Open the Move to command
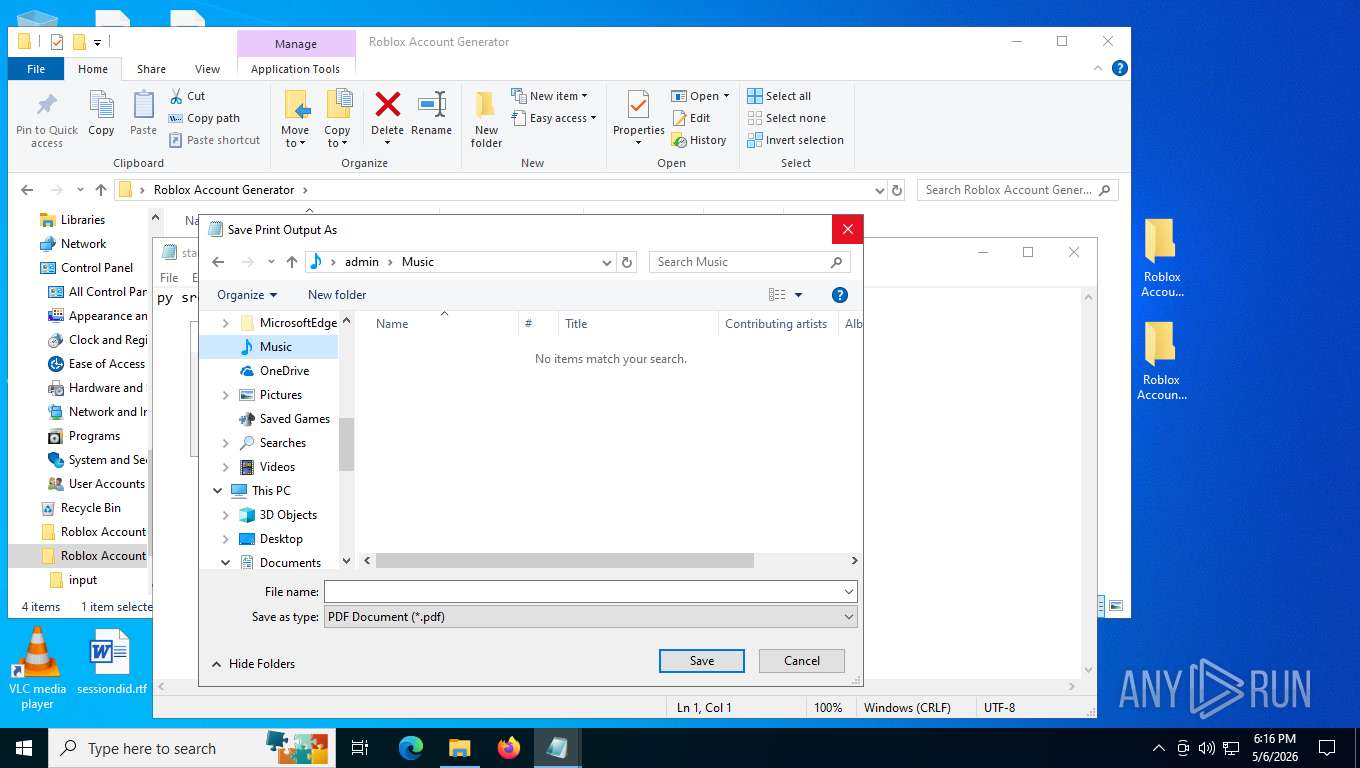The height and width of the screenshot is (768, 1360). pos(295,119)
